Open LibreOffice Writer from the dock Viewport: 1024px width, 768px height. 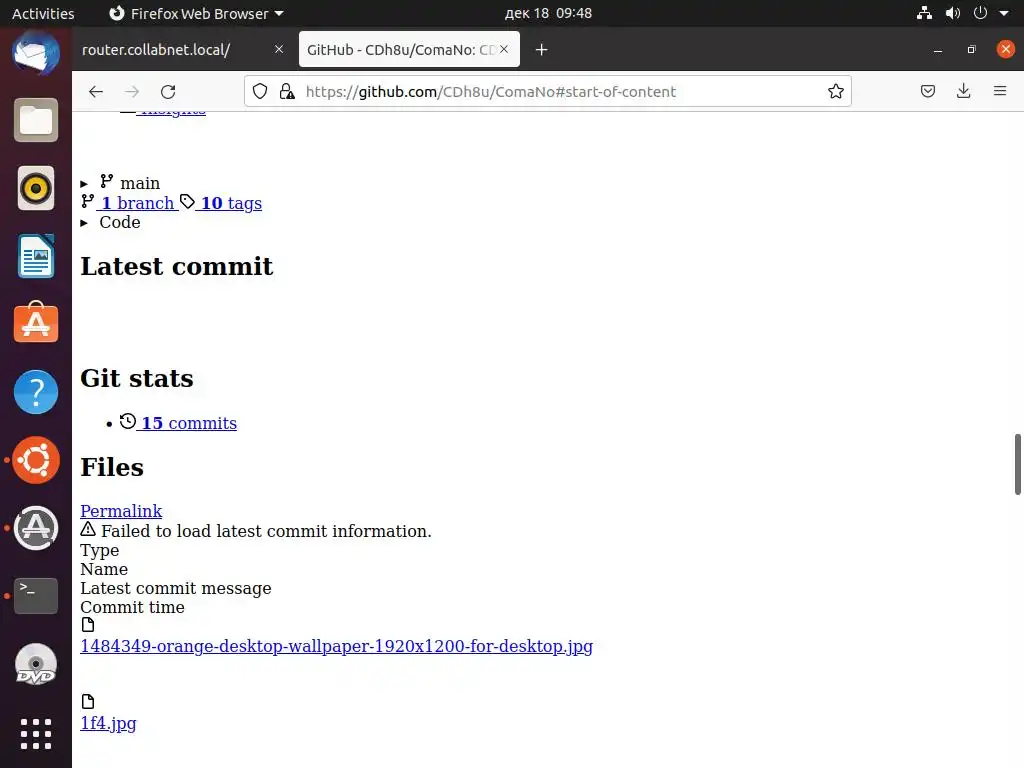tap(36, 256)
